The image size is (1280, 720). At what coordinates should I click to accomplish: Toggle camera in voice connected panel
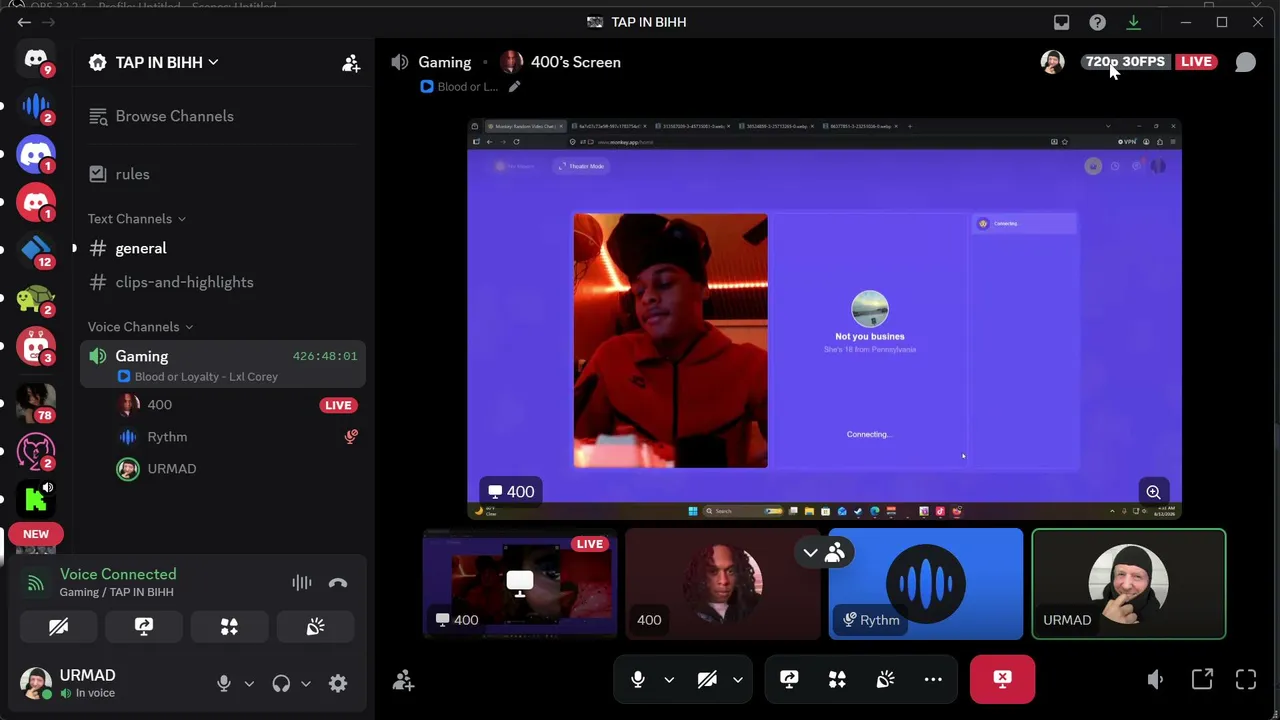click(x=59, y=627)
